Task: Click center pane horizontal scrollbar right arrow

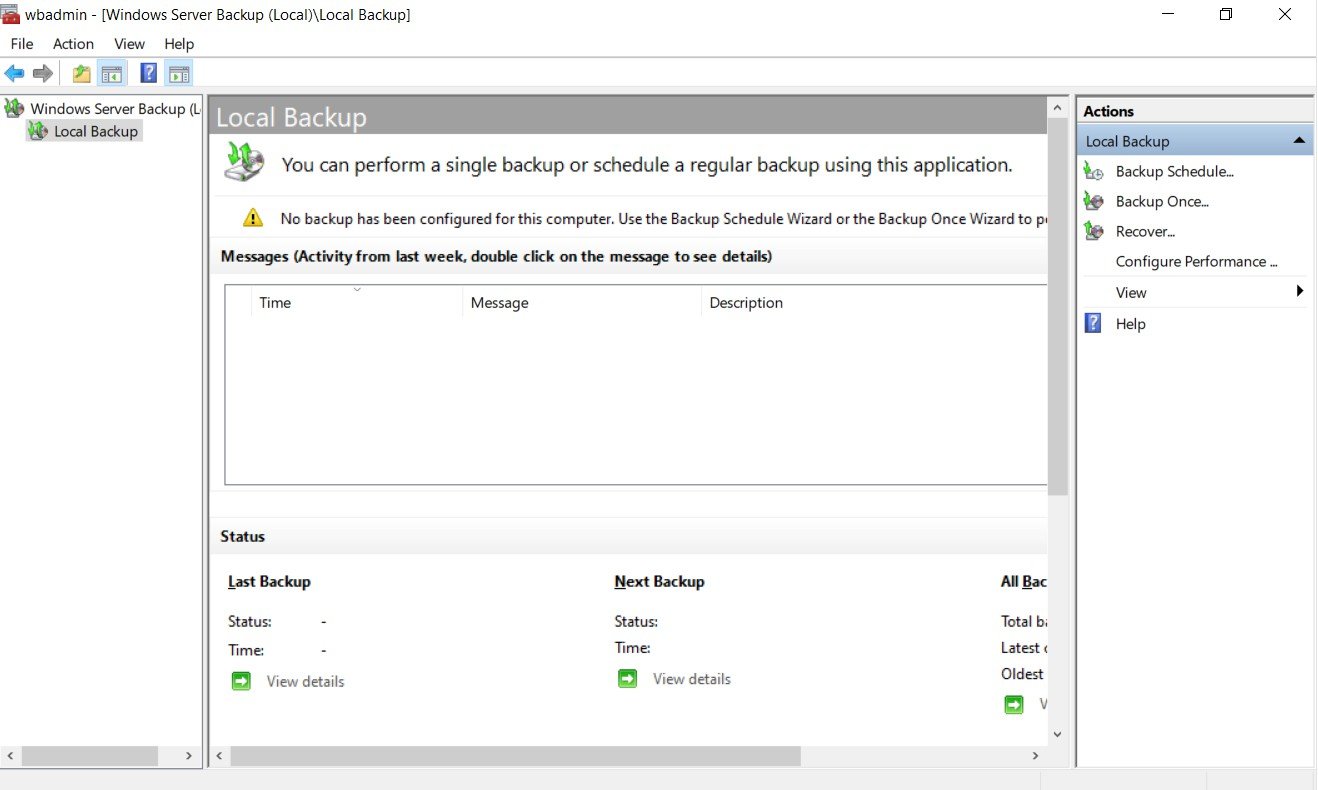Action: (1035, 756)
